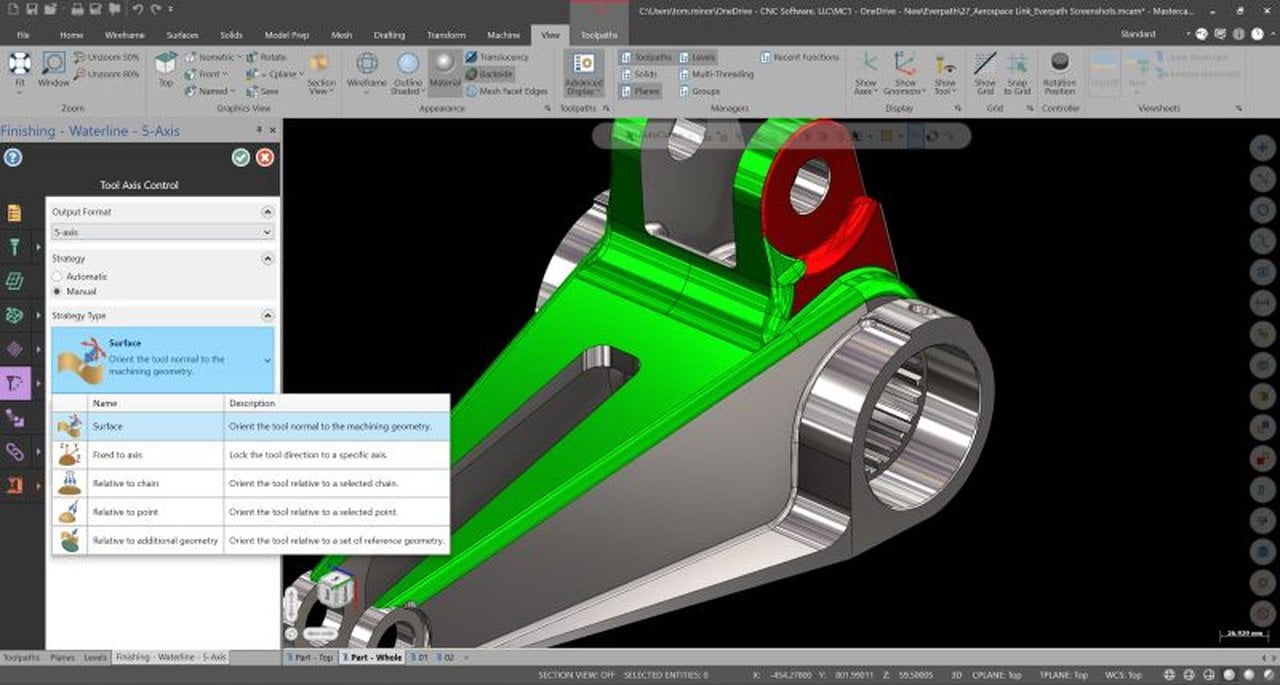Toggle the Translucency option
The width and height of the screenshot is (1280, 685).
pyautogui.click(x=497, y=58)
